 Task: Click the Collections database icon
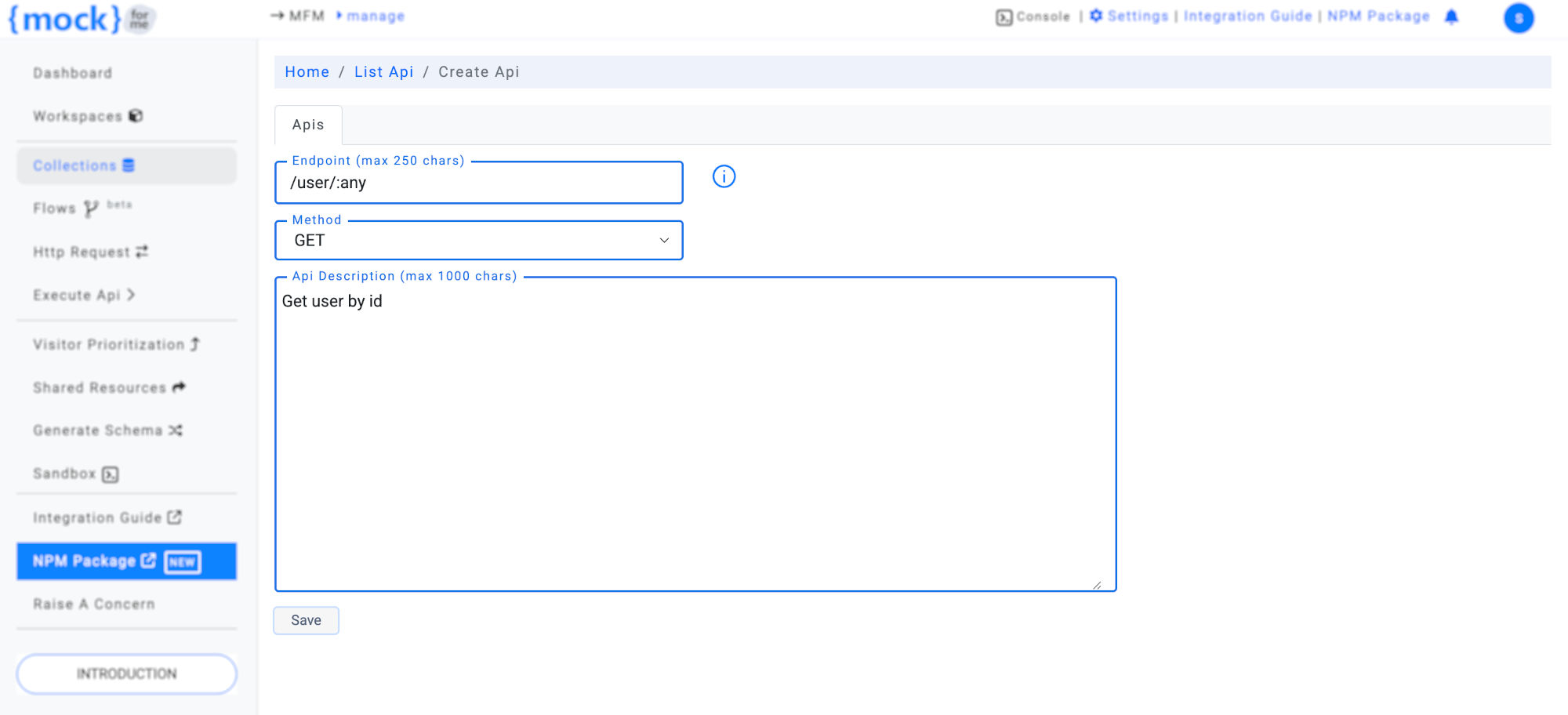129,165
